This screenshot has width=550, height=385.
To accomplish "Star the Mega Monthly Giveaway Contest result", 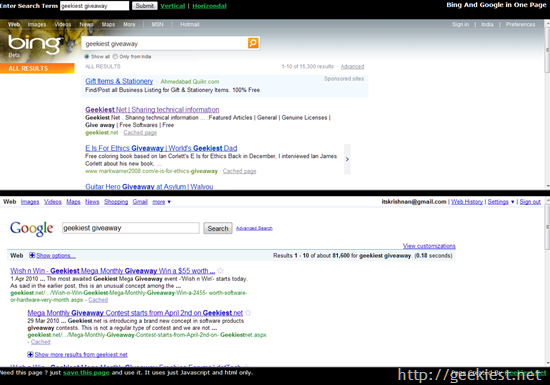I will (x=248, y=313).
